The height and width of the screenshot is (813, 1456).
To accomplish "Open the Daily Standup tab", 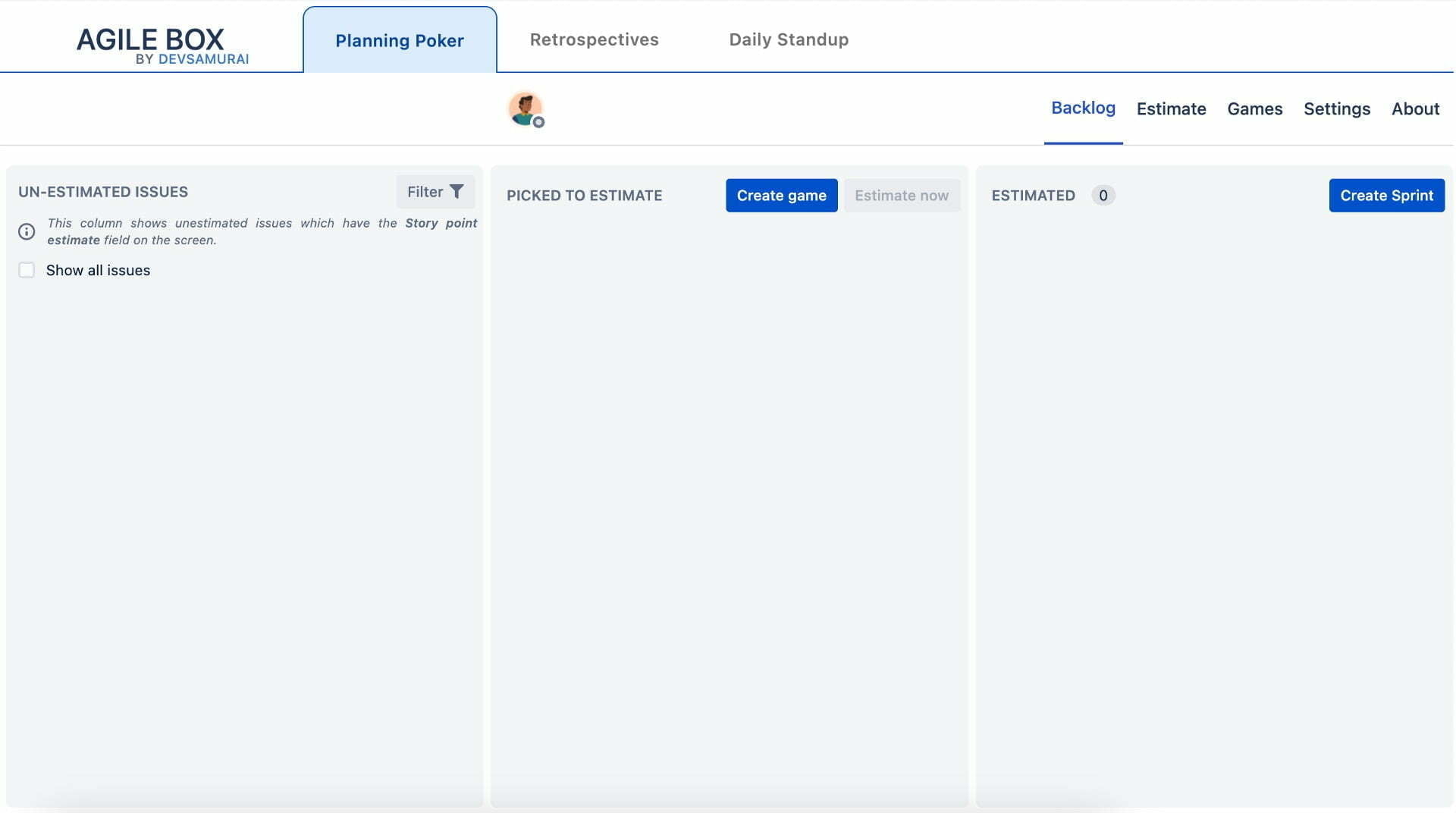I will 789,39.
